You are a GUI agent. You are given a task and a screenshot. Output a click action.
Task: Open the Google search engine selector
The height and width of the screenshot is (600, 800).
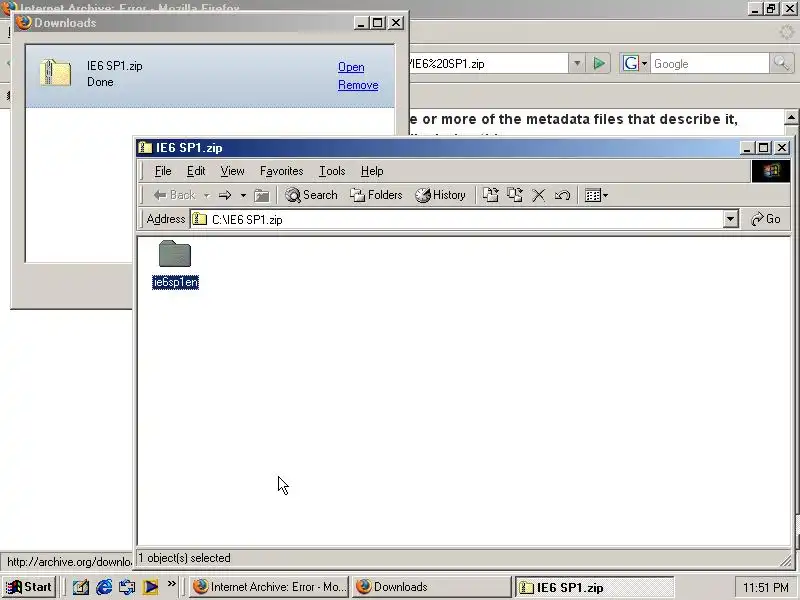tap(634, 64)
